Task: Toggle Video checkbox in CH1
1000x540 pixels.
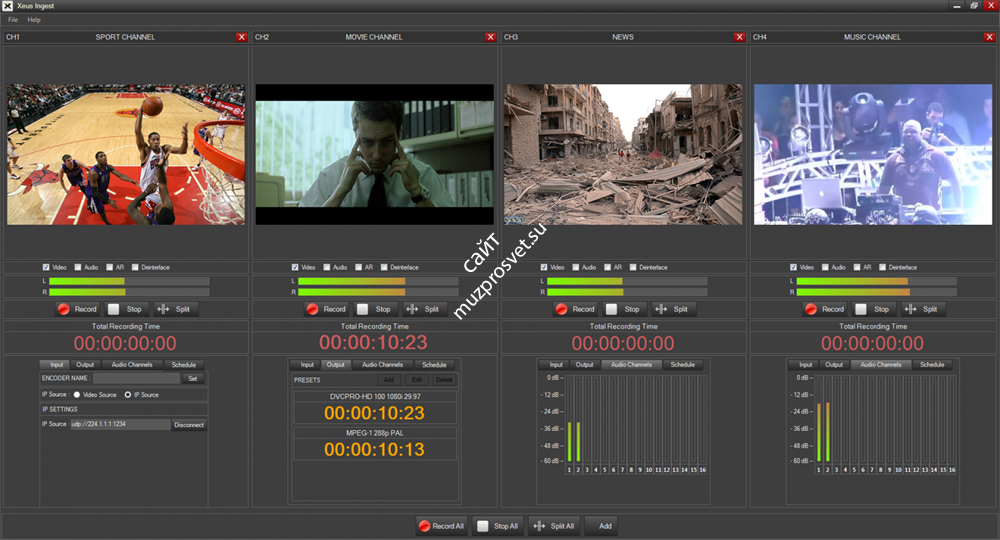Action: tap(46, 267)
